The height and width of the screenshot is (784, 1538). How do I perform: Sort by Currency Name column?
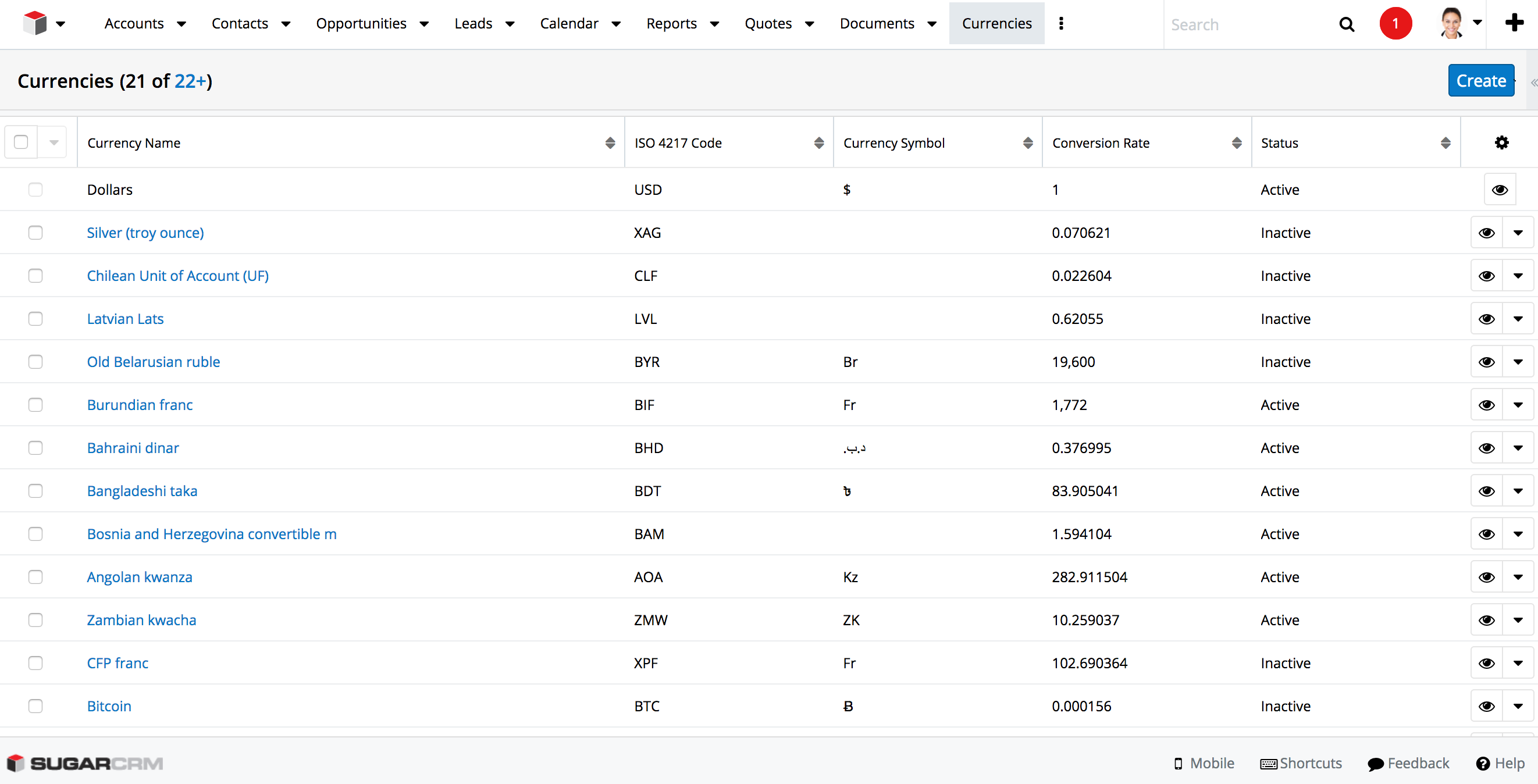click(x=610, y=142)
